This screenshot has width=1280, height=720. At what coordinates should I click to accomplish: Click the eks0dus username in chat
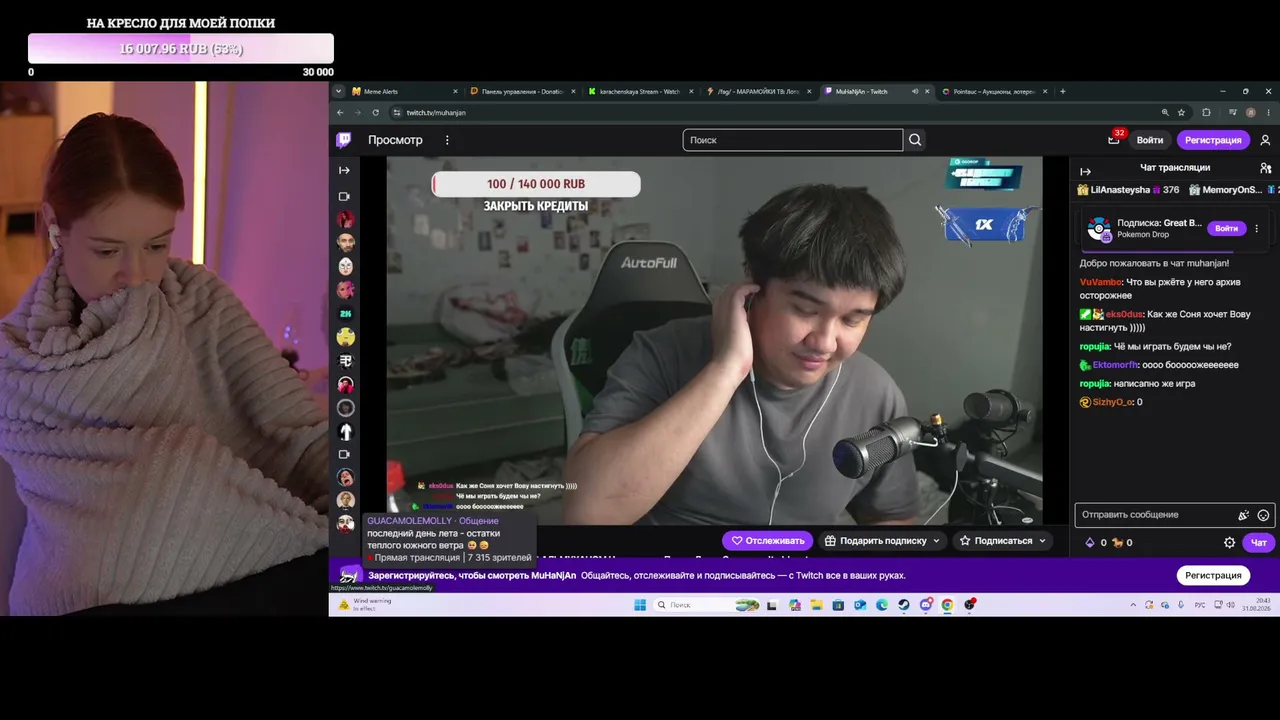(x=1125, y=314)
